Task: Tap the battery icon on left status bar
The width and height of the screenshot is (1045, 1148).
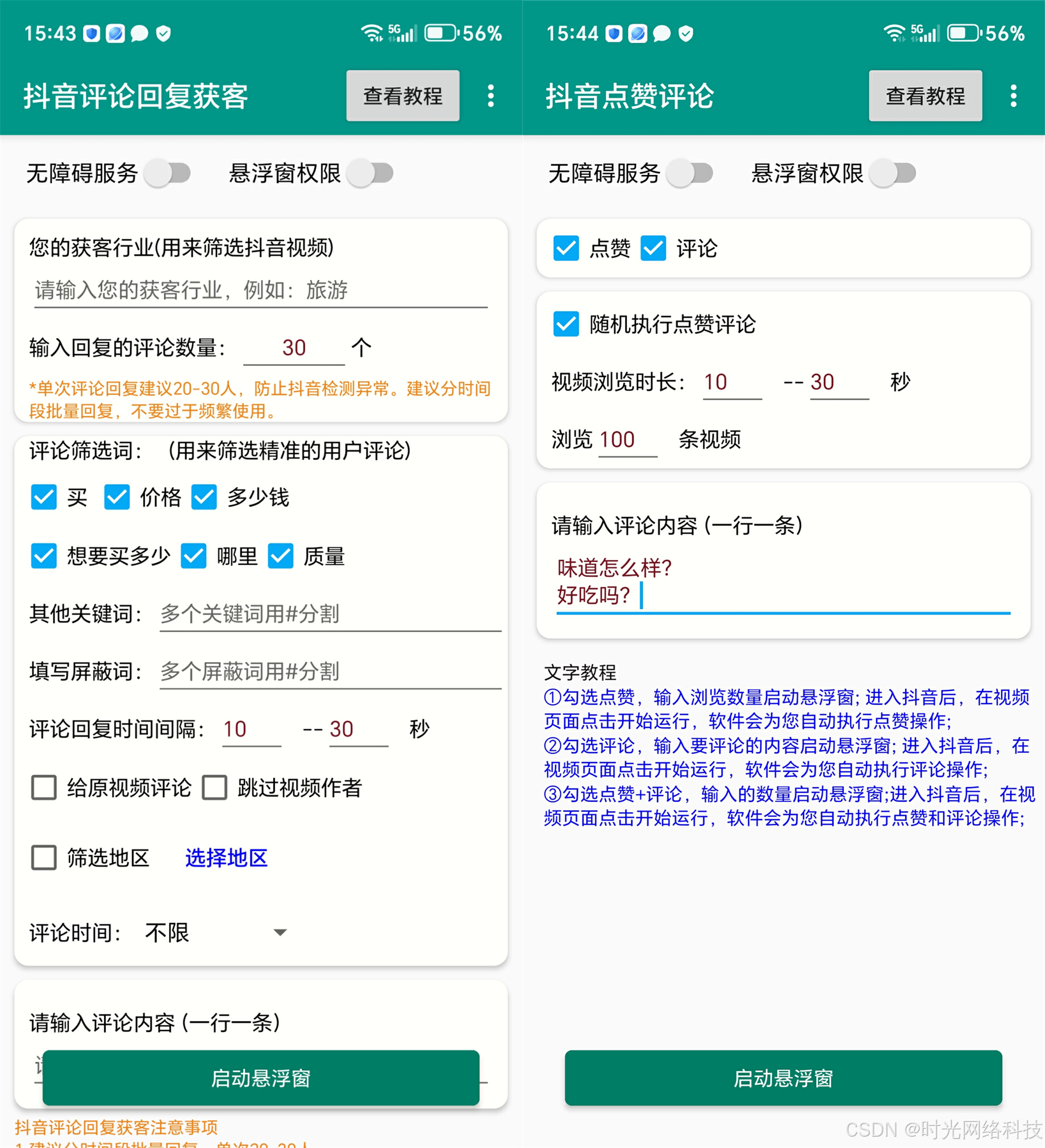Action: pyautogui.click(x=442, y=33)
